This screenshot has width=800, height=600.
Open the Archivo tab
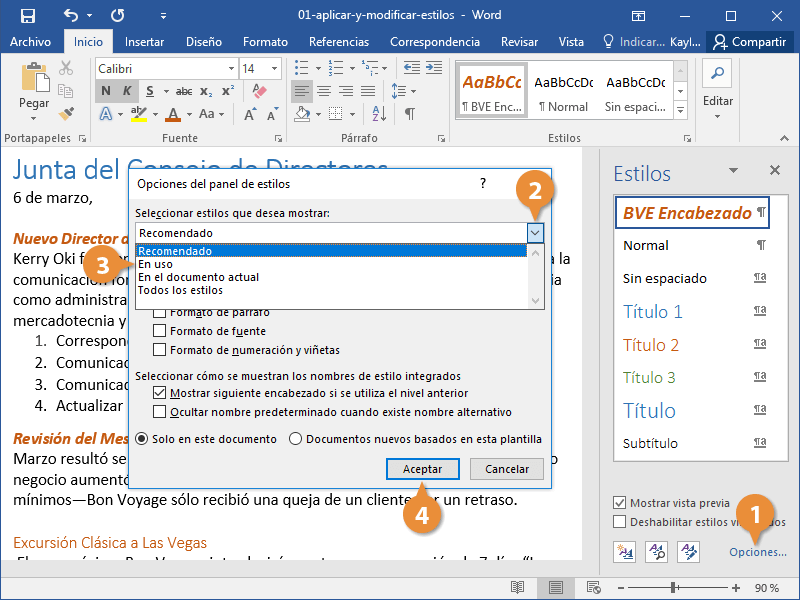(x=30, y=42)
